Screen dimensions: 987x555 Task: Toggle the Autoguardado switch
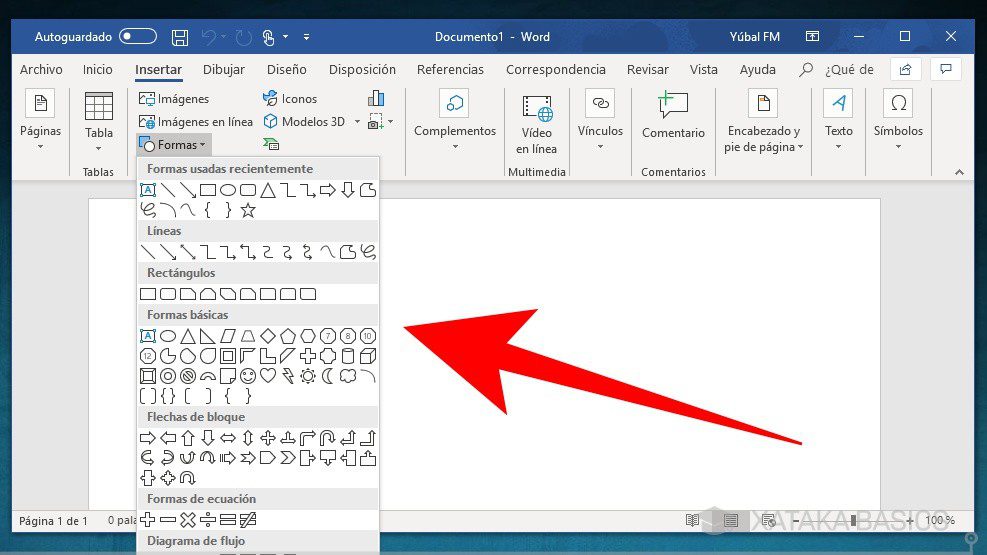click(138, 36)
